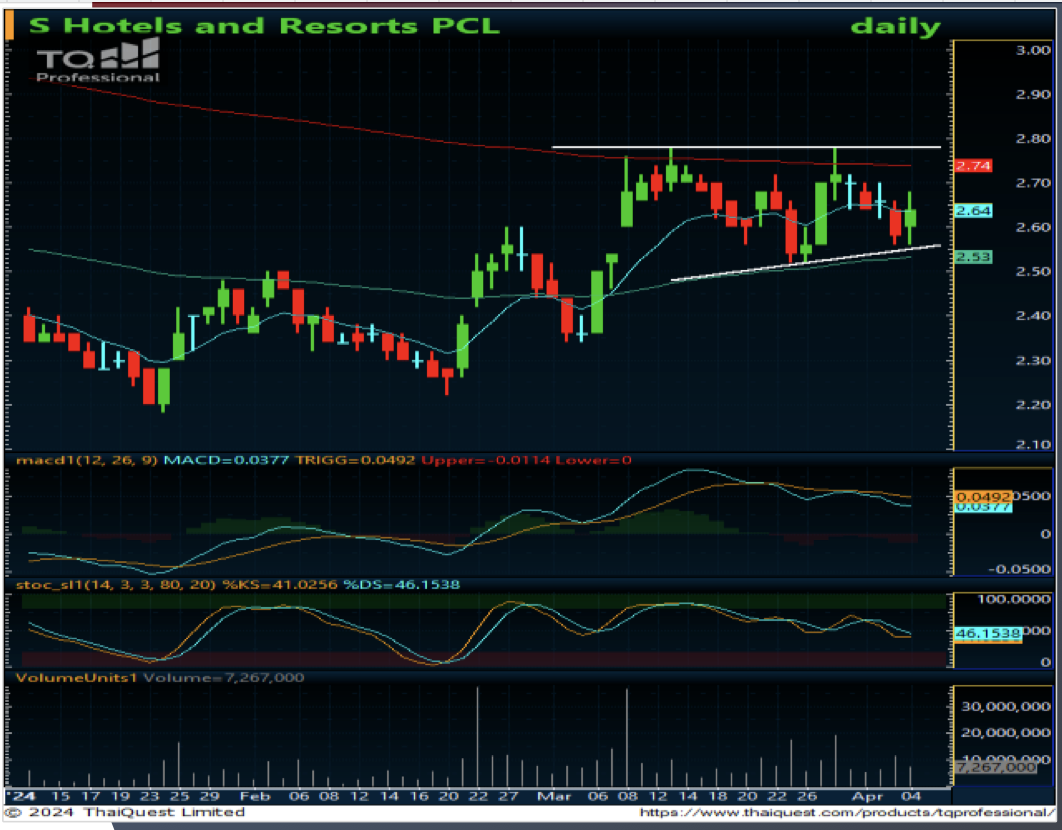Click the red 'Upper=-0.0114' readout
1062x830 pixels.
486,460
